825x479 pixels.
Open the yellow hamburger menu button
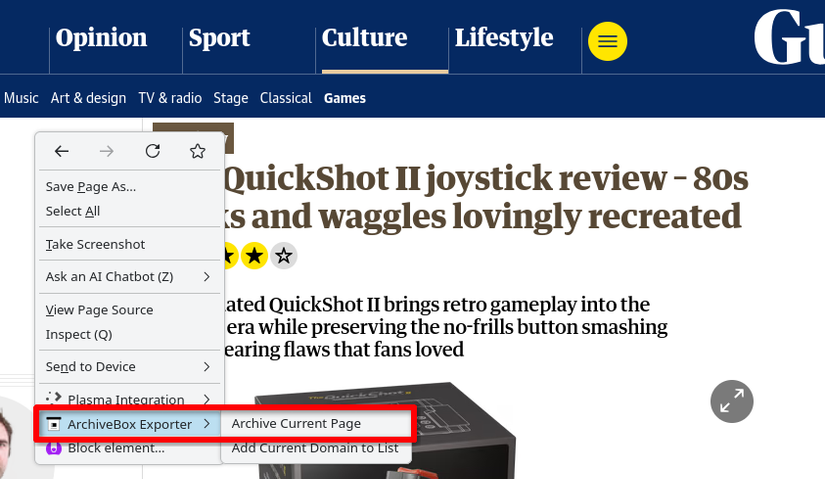click(x=607, y=41)
